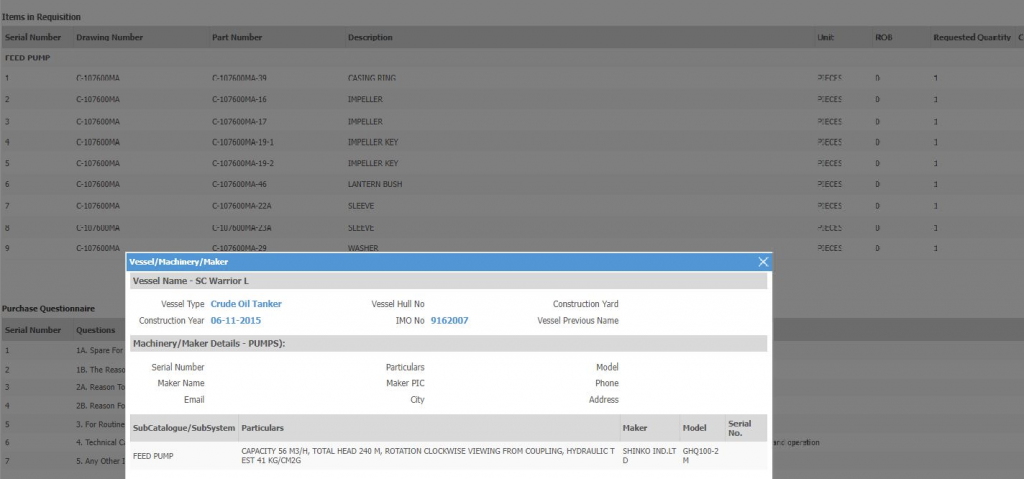This screenshot has width=1024, height=479.
Task: Click the GHQ100-2M model cell
Action: click(701, 456)
